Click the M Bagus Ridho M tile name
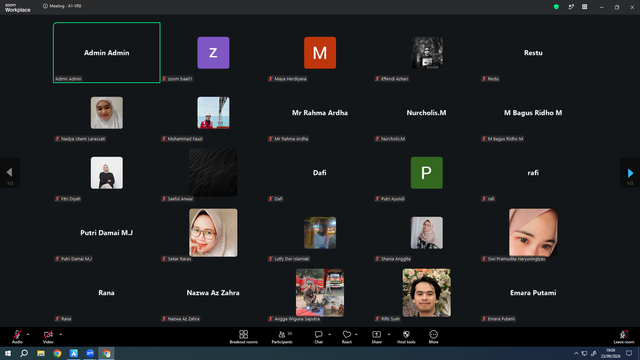This screenshot has height=360, width=640. [x=533, y=113]
